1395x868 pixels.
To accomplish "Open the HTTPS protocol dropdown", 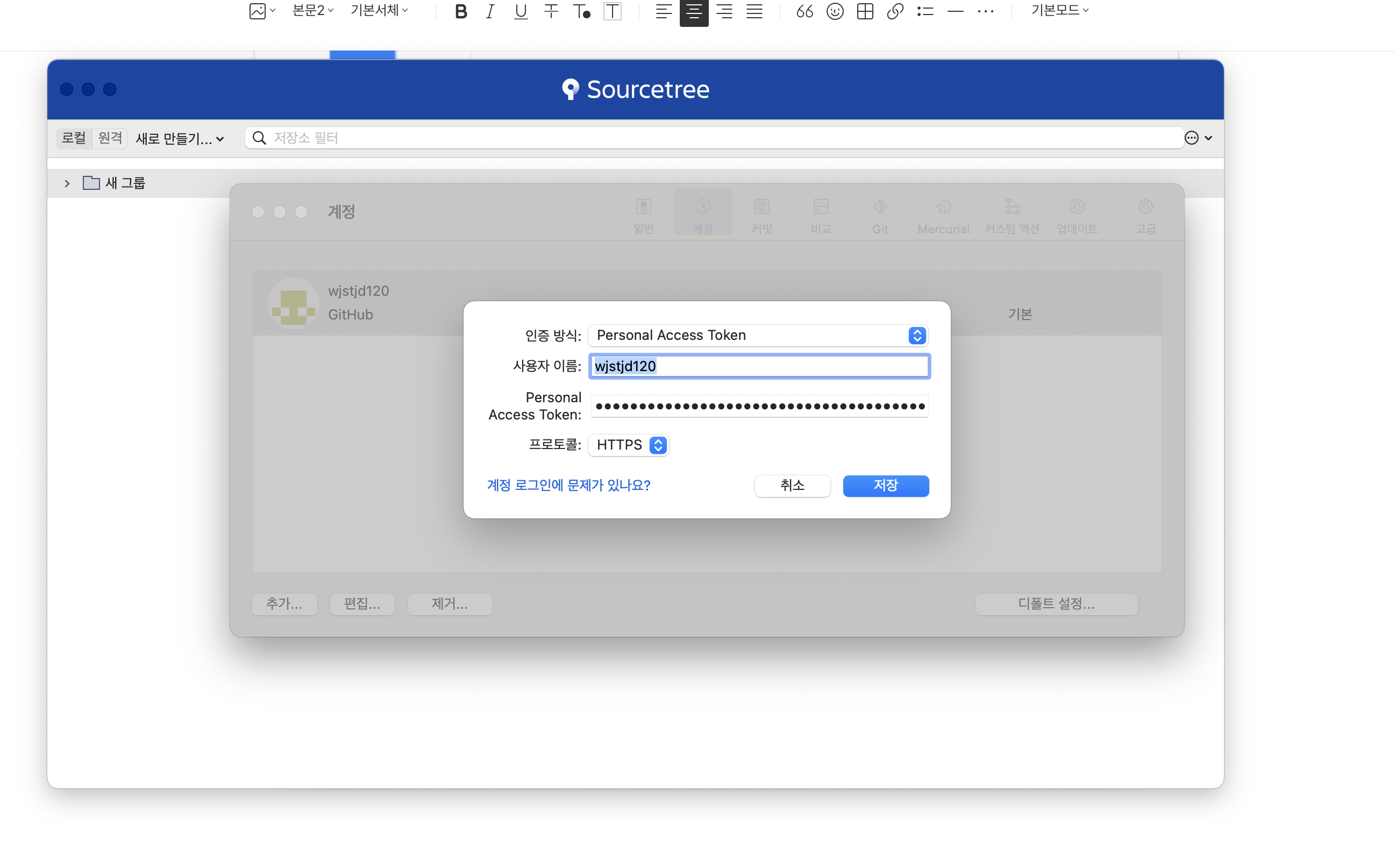I will [629, 445].
